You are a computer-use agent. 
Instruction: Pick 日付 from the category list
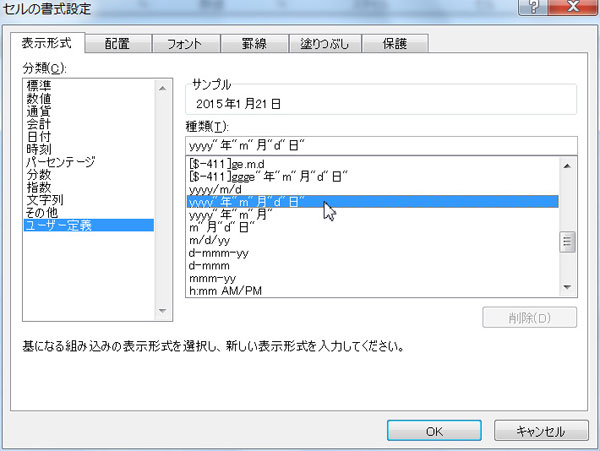click(x=39, y=137)
